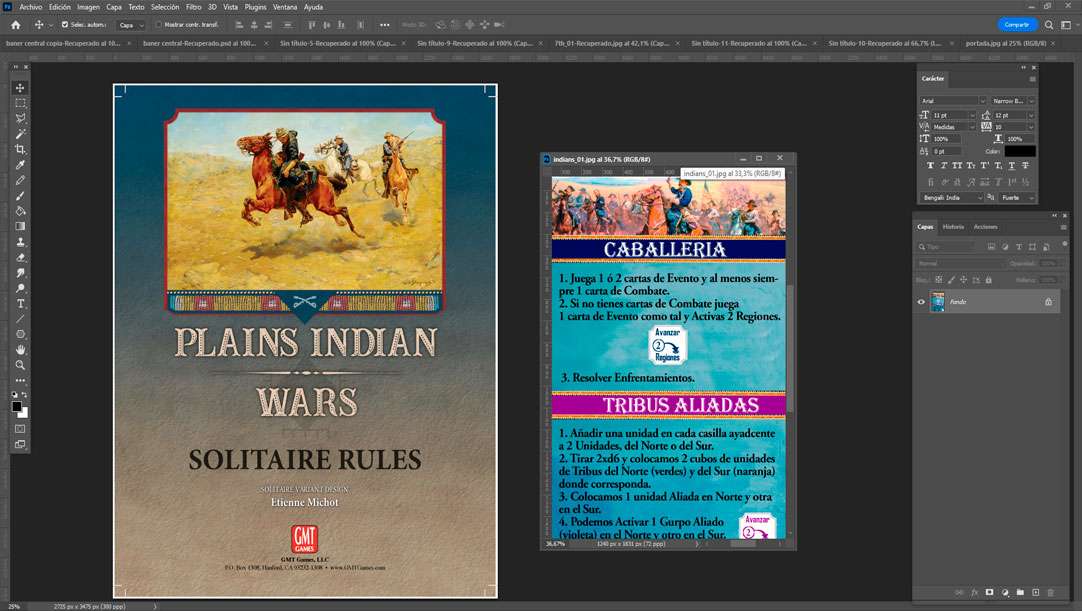Select the Magic Wand tool

tap(20, 133)
